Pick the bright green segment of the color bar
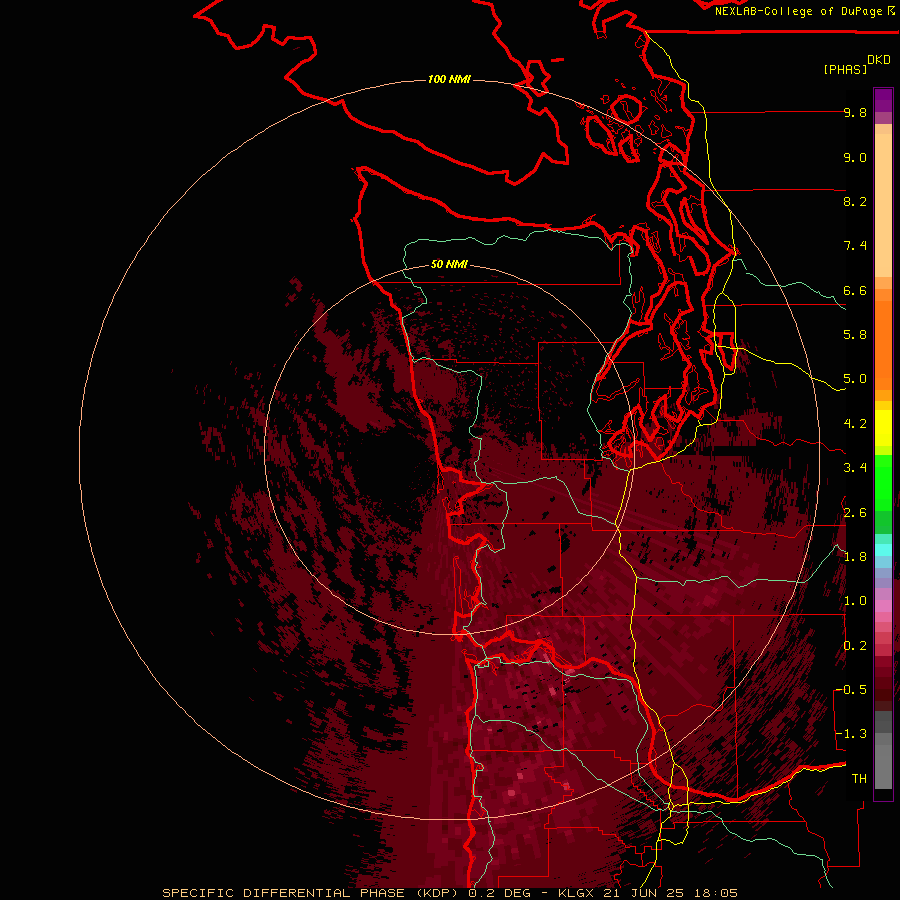This screenshot has height=900, width=900. pos(883,483)
